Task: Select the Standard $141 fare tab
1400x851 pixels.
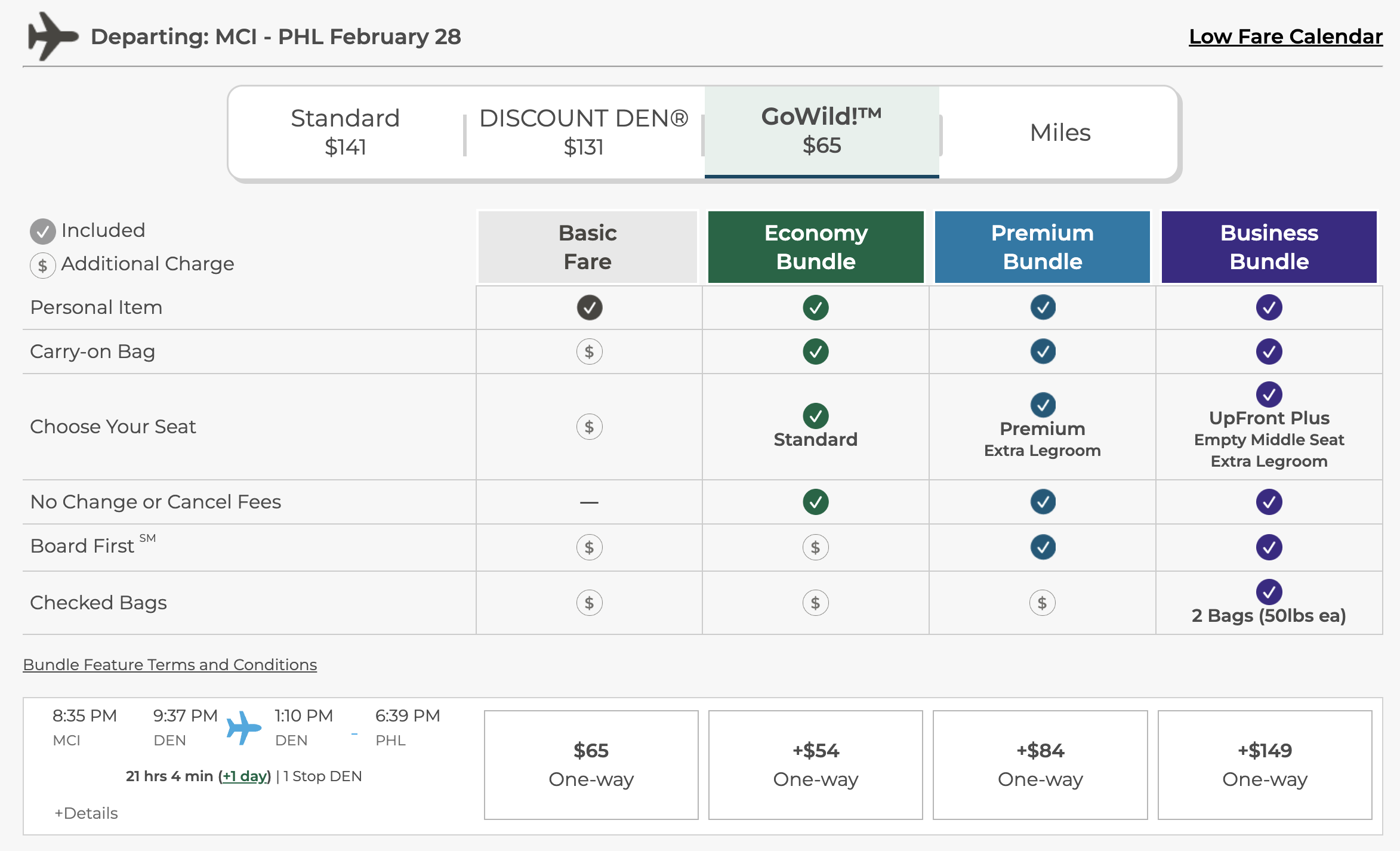Action: click(345, 132)
